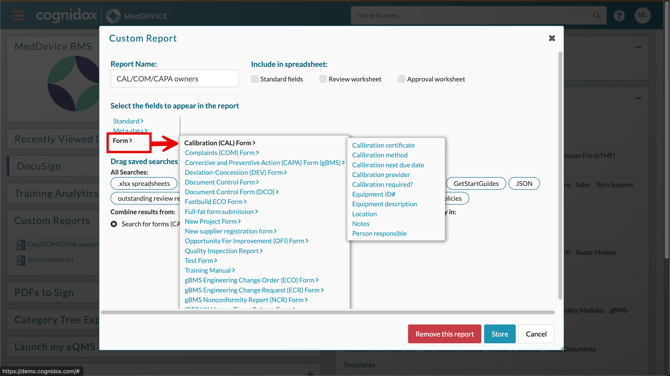670x376 pixels.
Task: Select the Search for forms radio button
Action: tap(114, 224)
